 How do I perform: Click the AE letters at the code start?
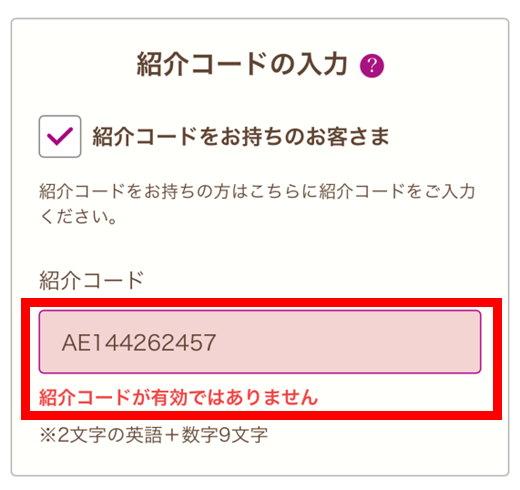tap(76, 342)
